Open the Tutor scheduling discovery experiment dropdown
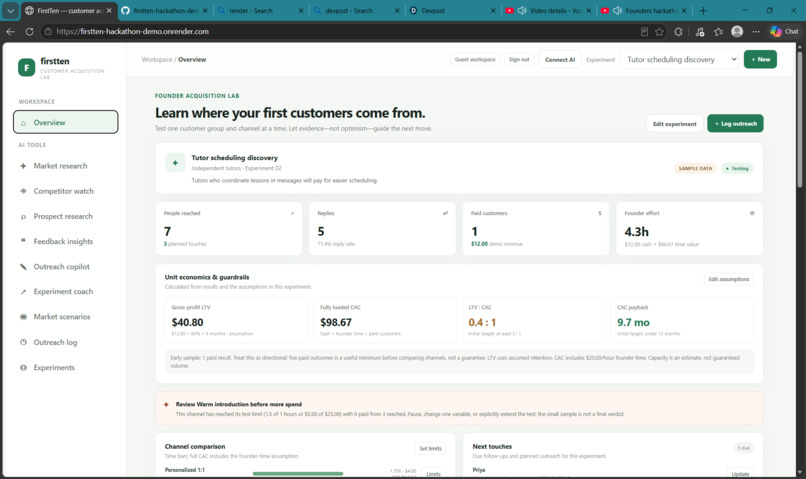 679,60
